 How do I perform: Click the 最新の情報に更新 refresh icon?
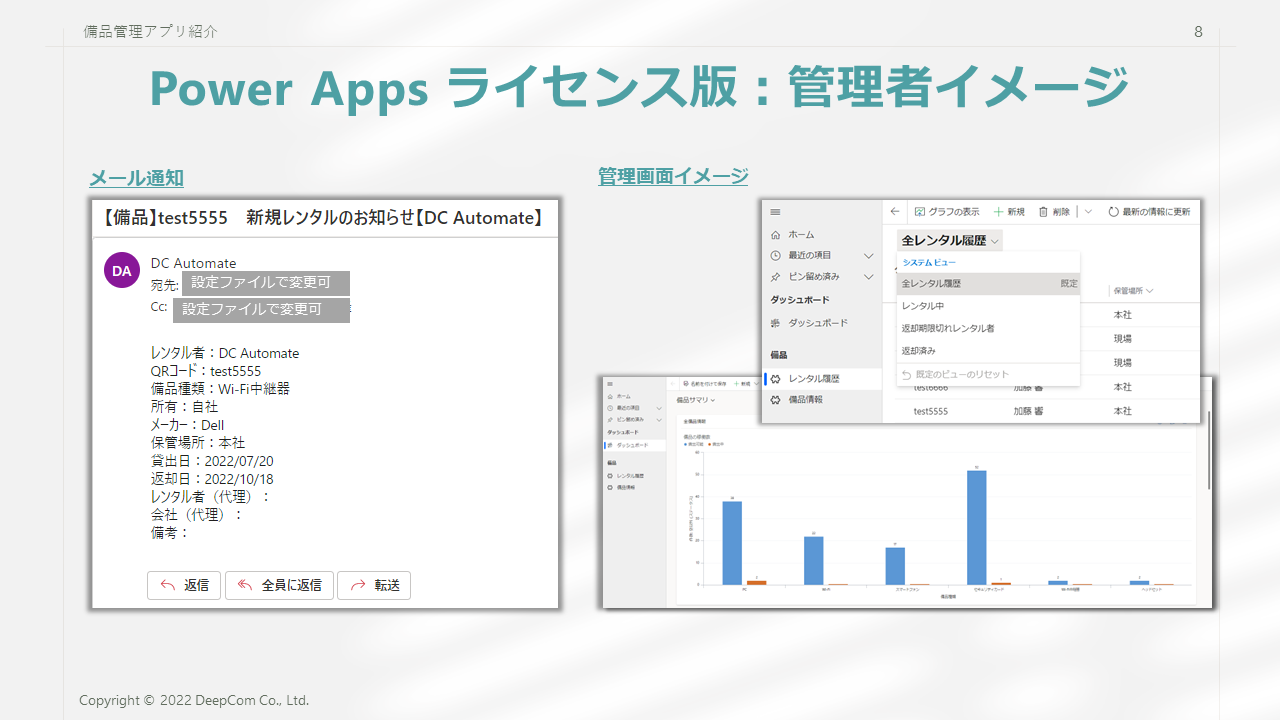coord(1113,212)
